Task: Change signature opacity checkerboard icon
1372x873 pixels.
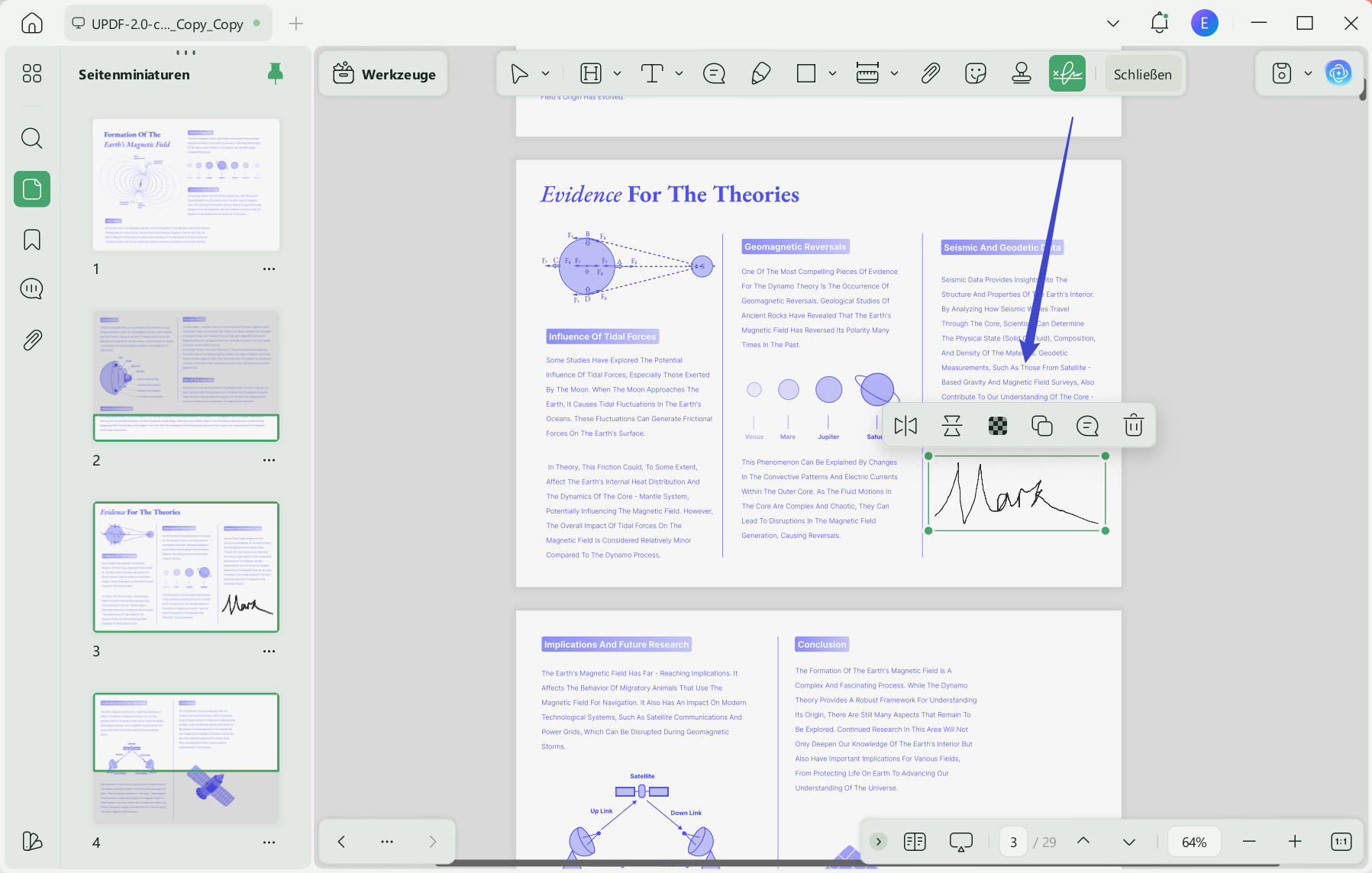Action: tap(998, 426)
